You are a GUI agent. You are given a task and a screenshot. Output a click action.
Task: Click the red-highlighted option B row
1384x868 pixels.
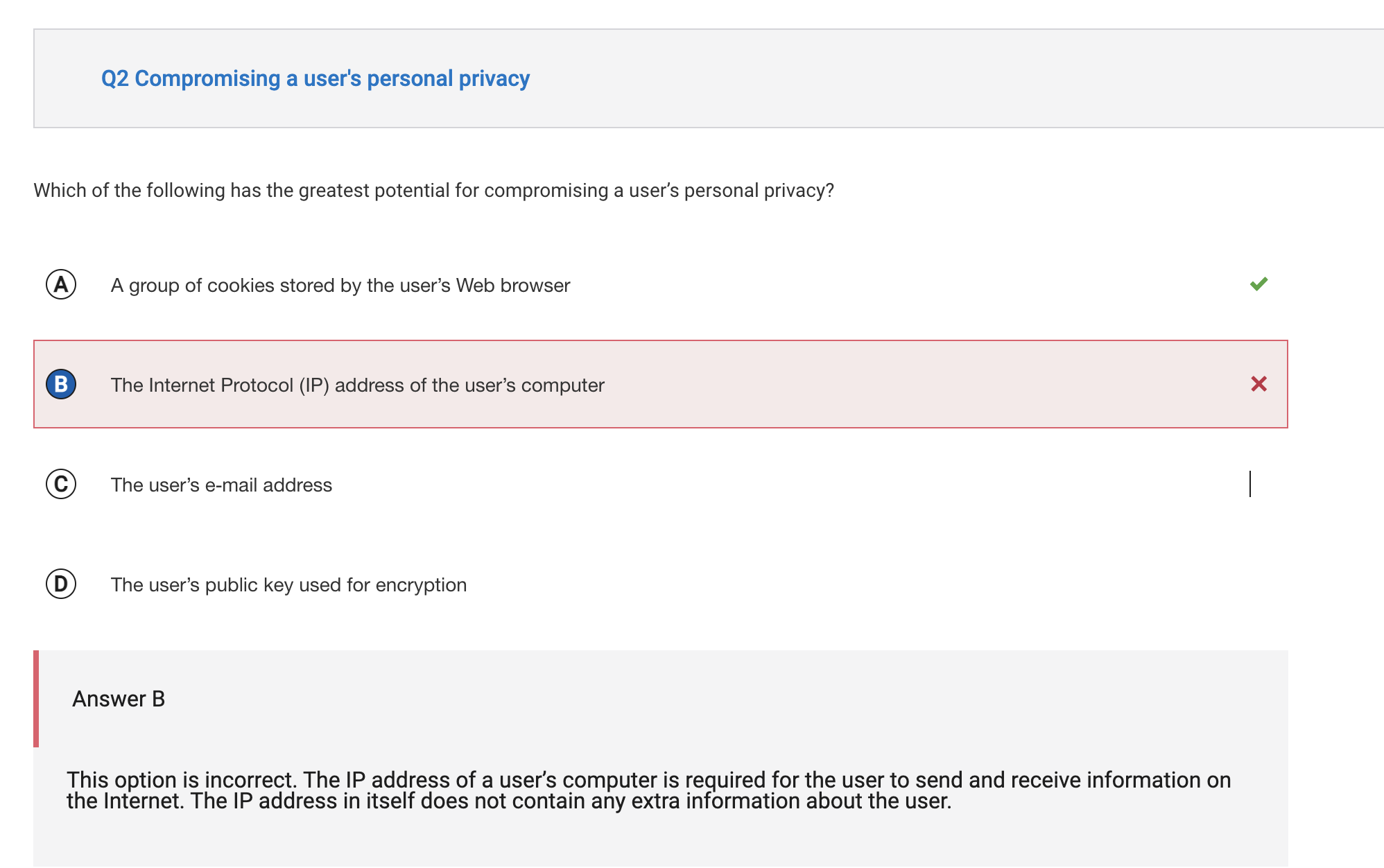click(x=661, y=384)
